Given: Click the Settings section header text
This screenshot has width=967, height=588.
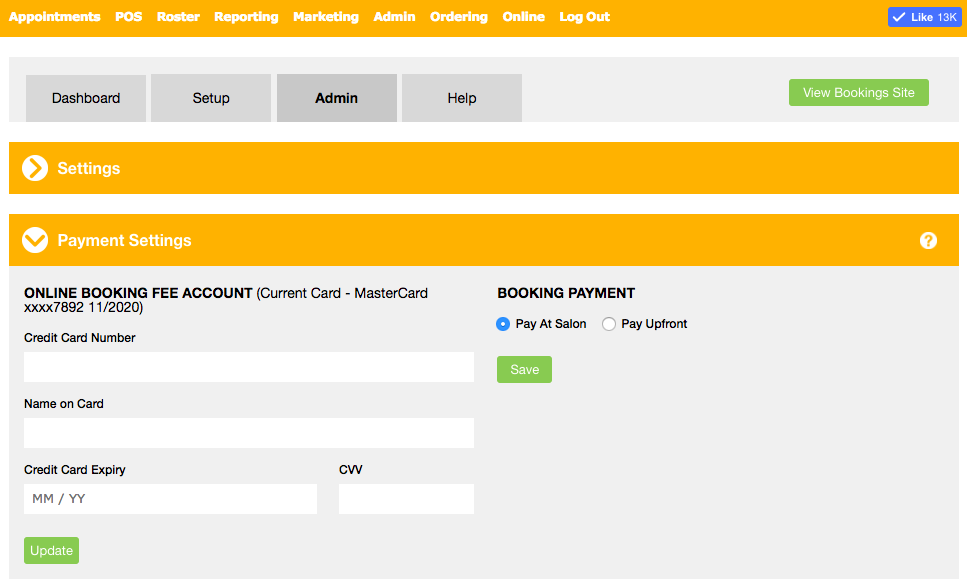Looking at the screenshot, I should point(89,168).
